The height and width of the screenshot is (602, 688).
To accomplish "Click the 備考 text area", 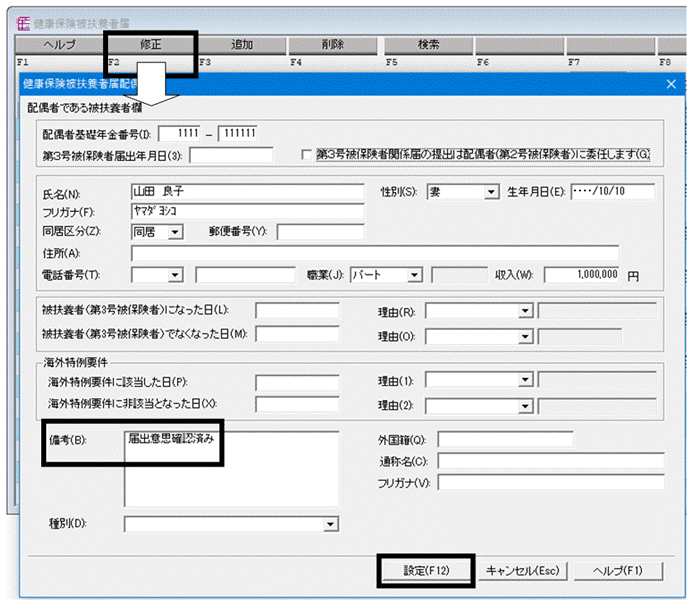I will (232, 469).
